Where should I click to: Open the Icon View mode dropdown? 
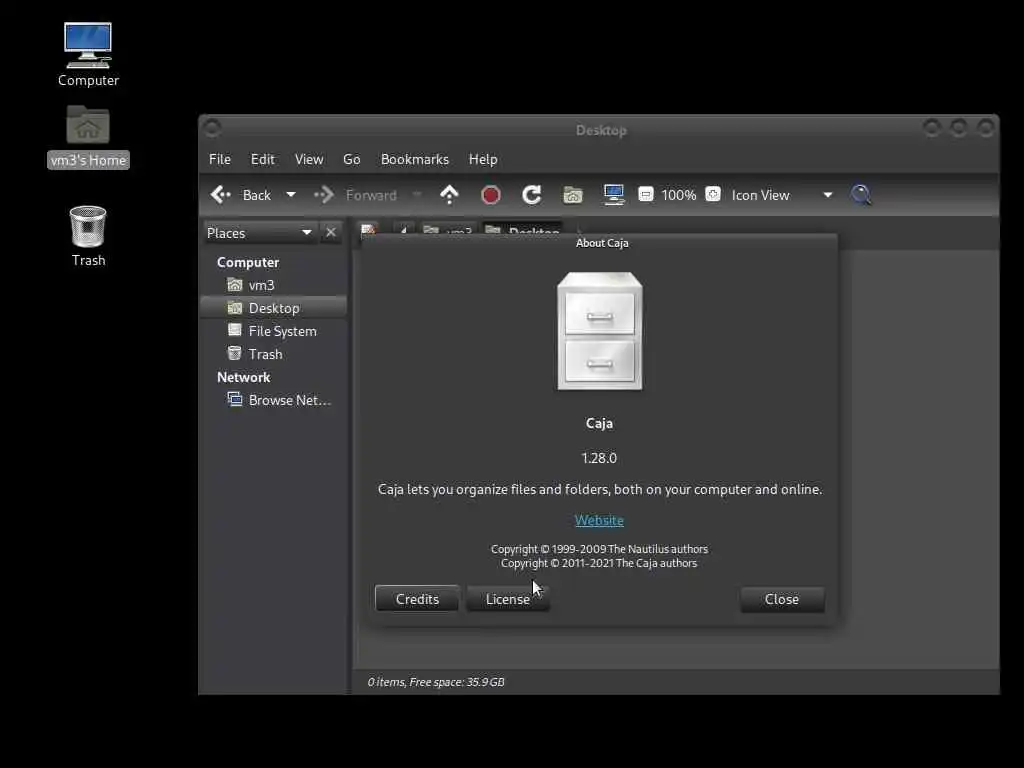[x=782, y=195]
